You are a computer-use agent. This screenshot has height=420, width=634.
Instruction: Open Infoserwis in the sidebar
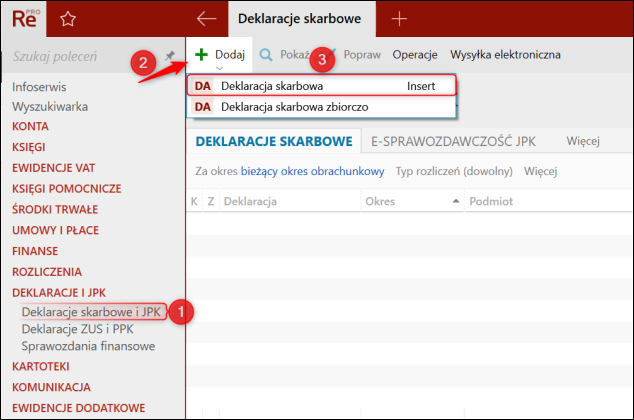click(39, 87)
